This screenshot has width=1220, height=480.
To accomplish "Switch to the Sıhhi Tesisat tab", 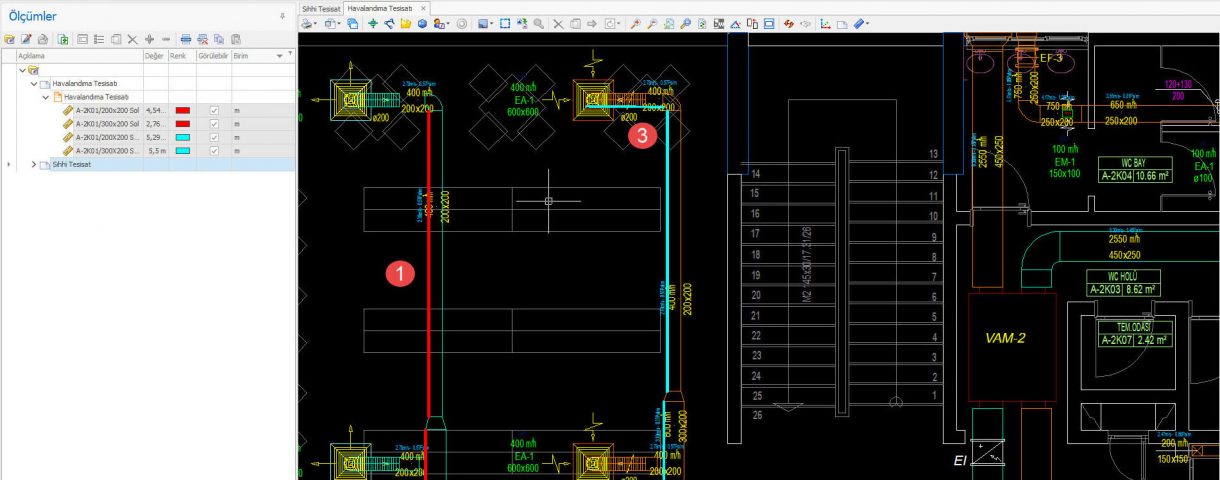I will pos(322,7).
